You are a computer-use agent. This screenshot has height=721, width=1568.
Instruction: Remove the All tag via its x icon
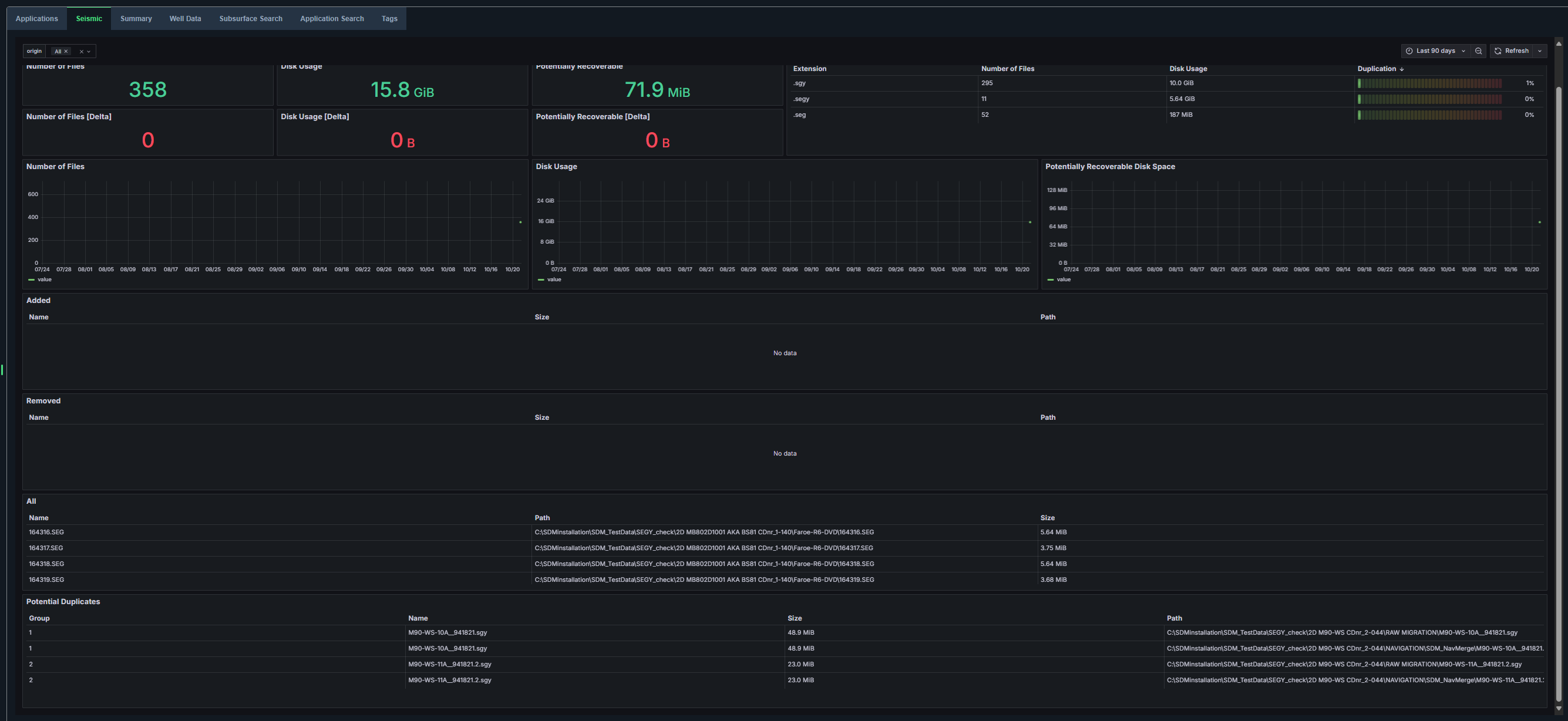click(x=66, y=52)
